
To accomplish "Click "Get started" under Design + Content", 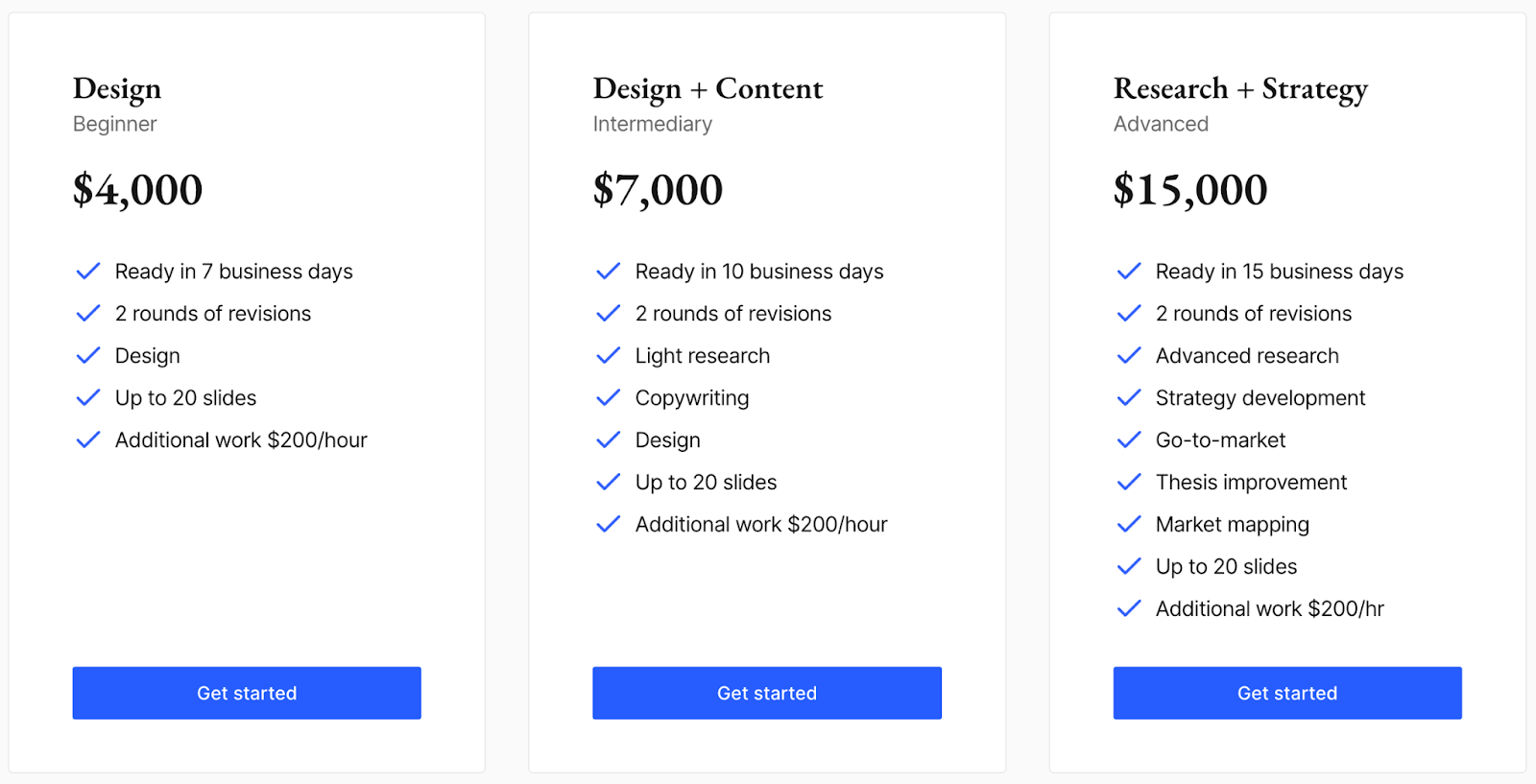I will tap(766, 692).
